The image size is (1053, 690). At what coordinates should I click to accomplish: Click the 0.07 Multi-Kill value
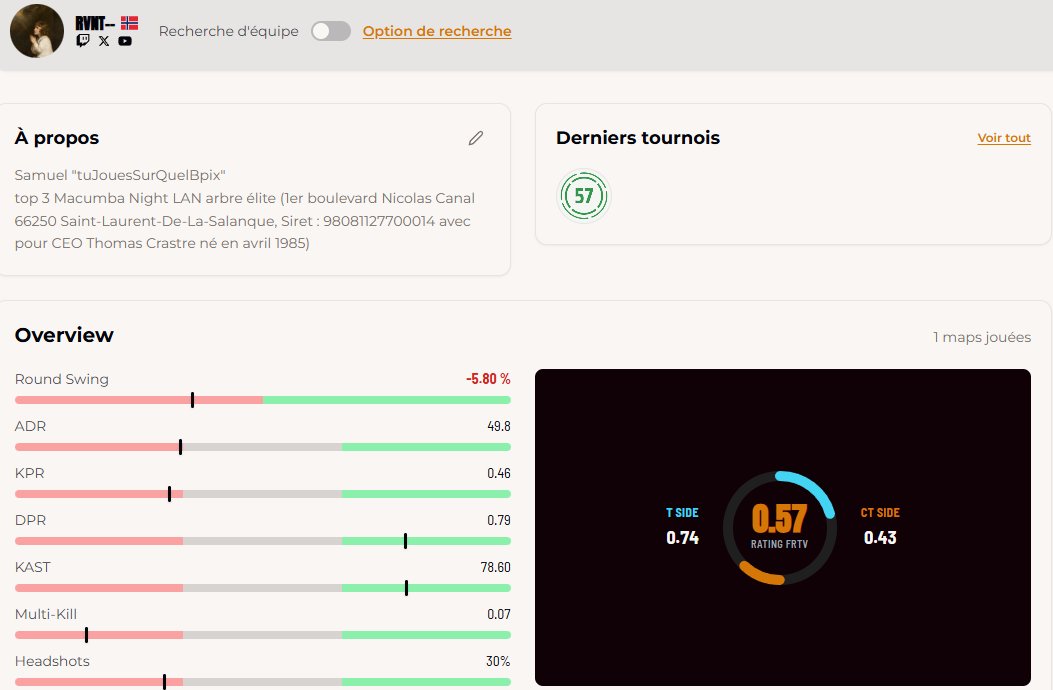499,614
